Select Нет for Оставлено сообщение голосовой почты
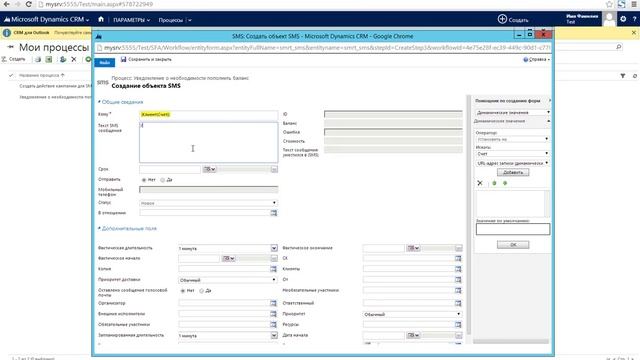Screen dimensions: 640x360 point(183,291)
